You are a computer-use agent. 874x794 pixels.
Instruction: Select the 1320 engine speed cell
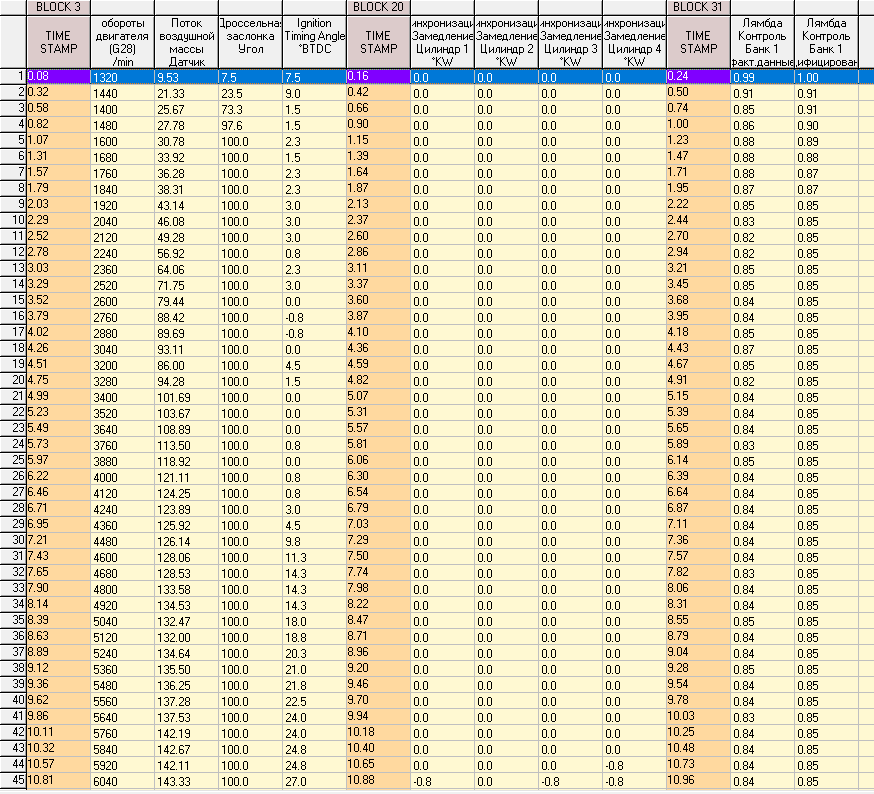click(x=120, y=76)
